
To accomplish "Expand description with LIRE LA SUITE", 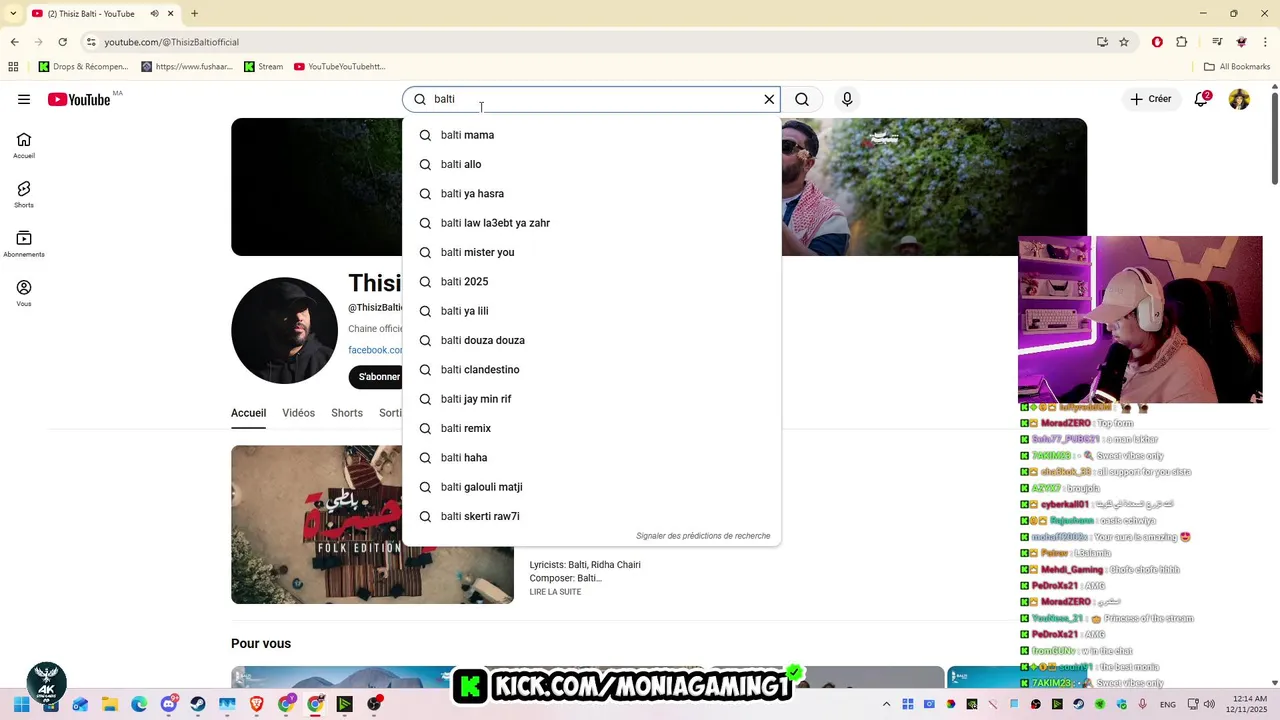I will [555, 592].
